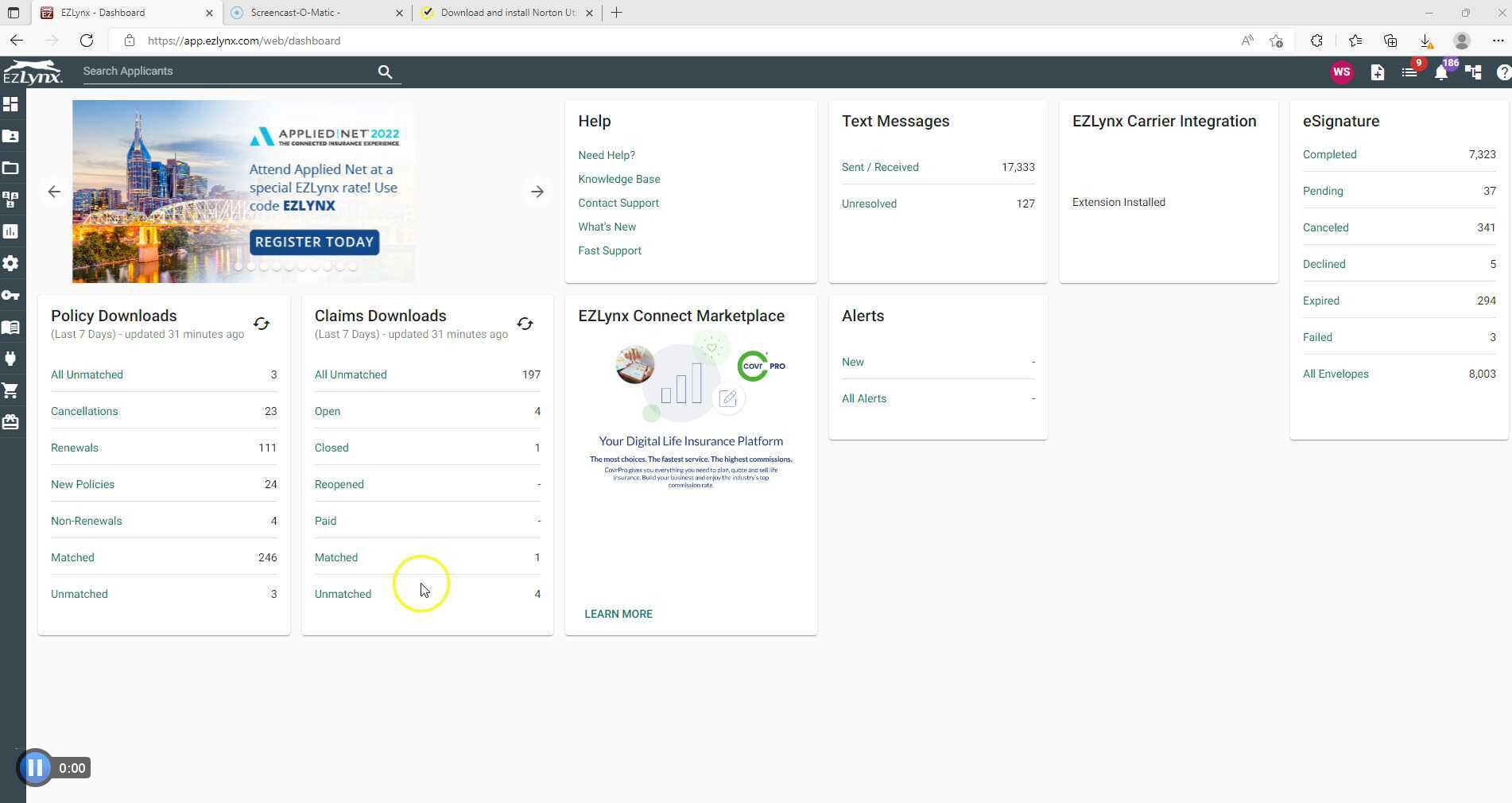Screen dimensions: 1512x803
Task: Open EZLynx Help via the question mark icon
Action: click(x=1503, y=72)
